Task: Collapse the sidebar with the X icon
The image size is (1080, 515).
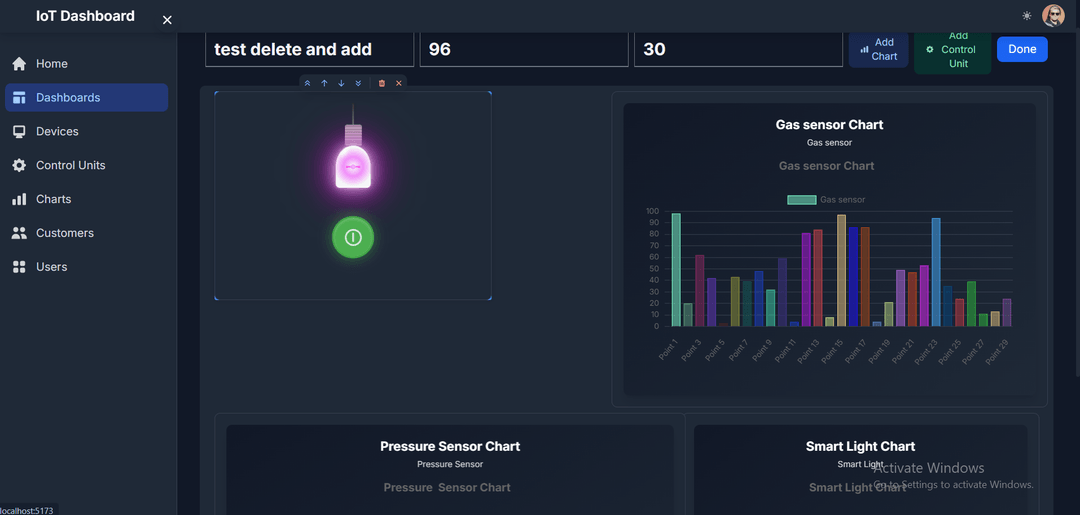Action: tap(167, 20)
